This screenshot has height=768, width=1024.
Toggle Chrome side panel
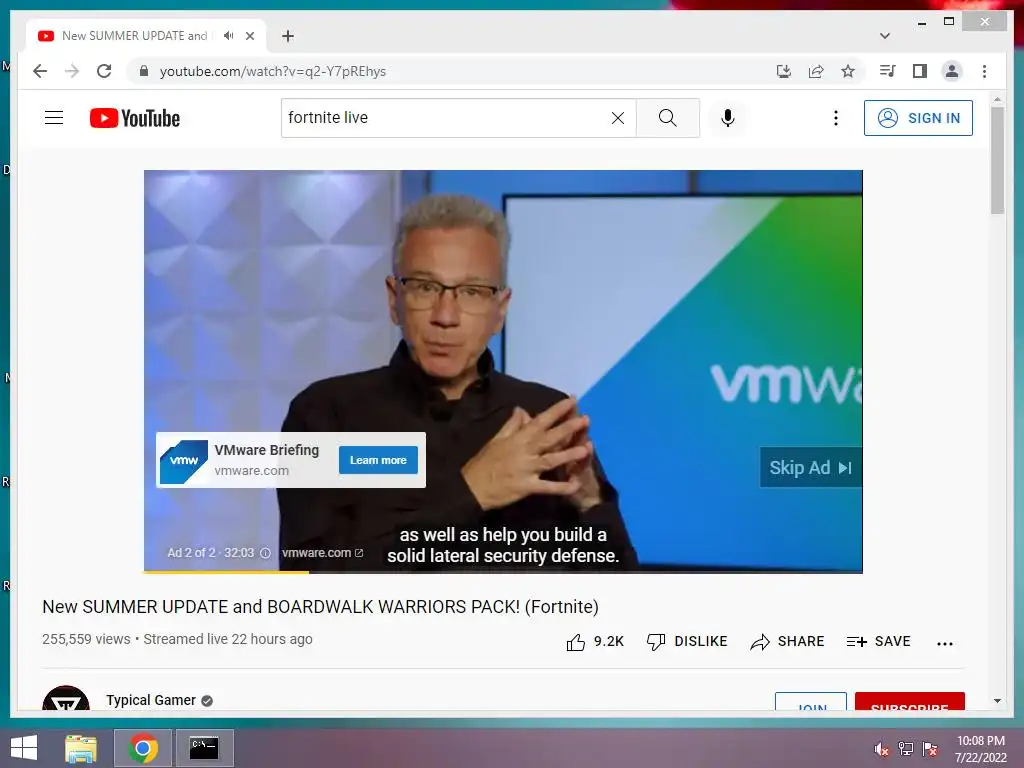[x=920, y=71]
